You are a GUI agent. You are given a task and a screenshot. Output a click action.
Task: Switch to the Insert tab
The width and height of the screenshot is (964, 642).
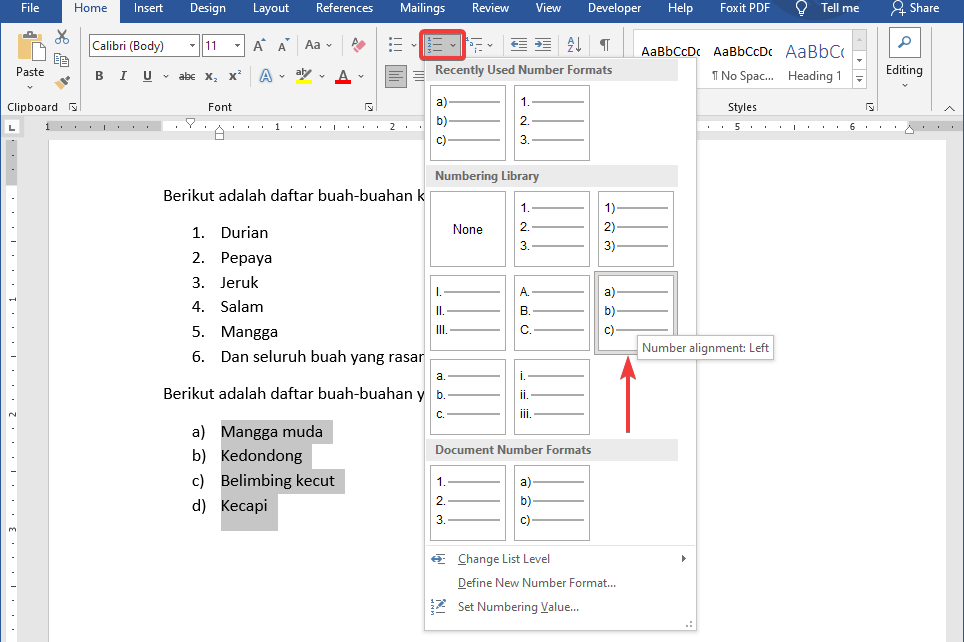click(x=148, y=8)
